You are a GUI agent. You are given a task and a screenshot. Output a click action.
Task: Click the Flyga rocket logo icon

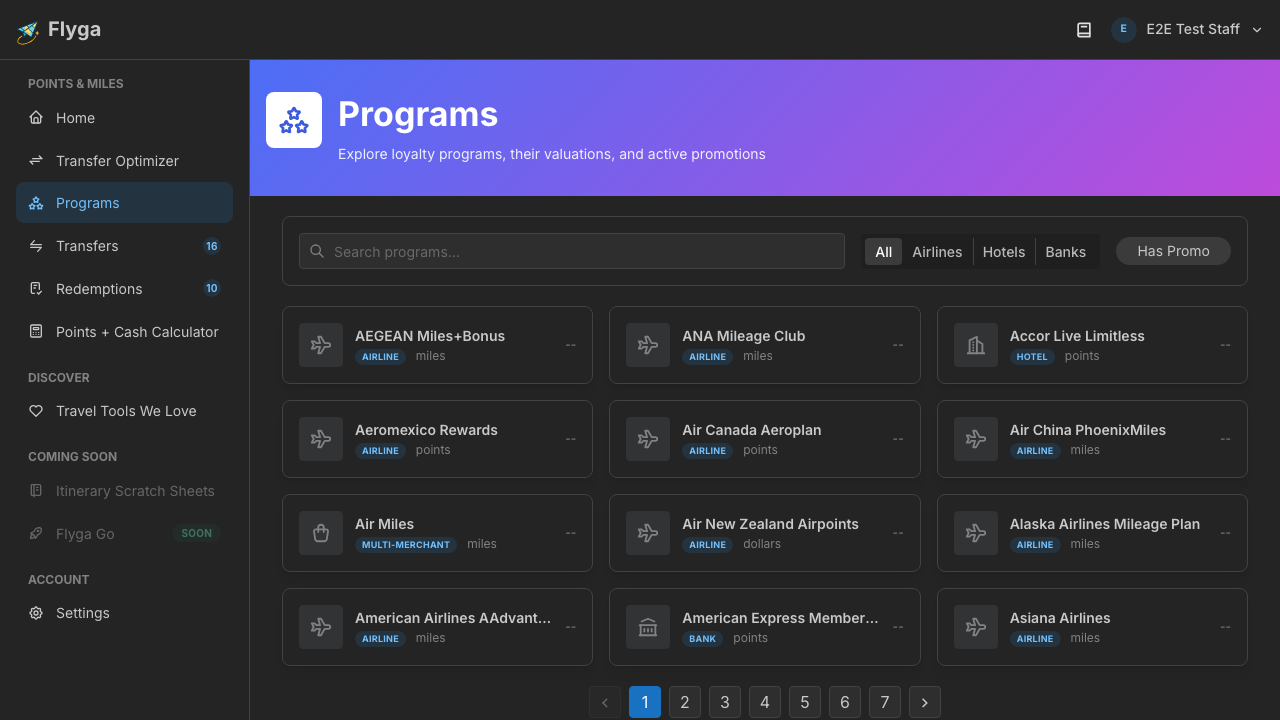27,32
